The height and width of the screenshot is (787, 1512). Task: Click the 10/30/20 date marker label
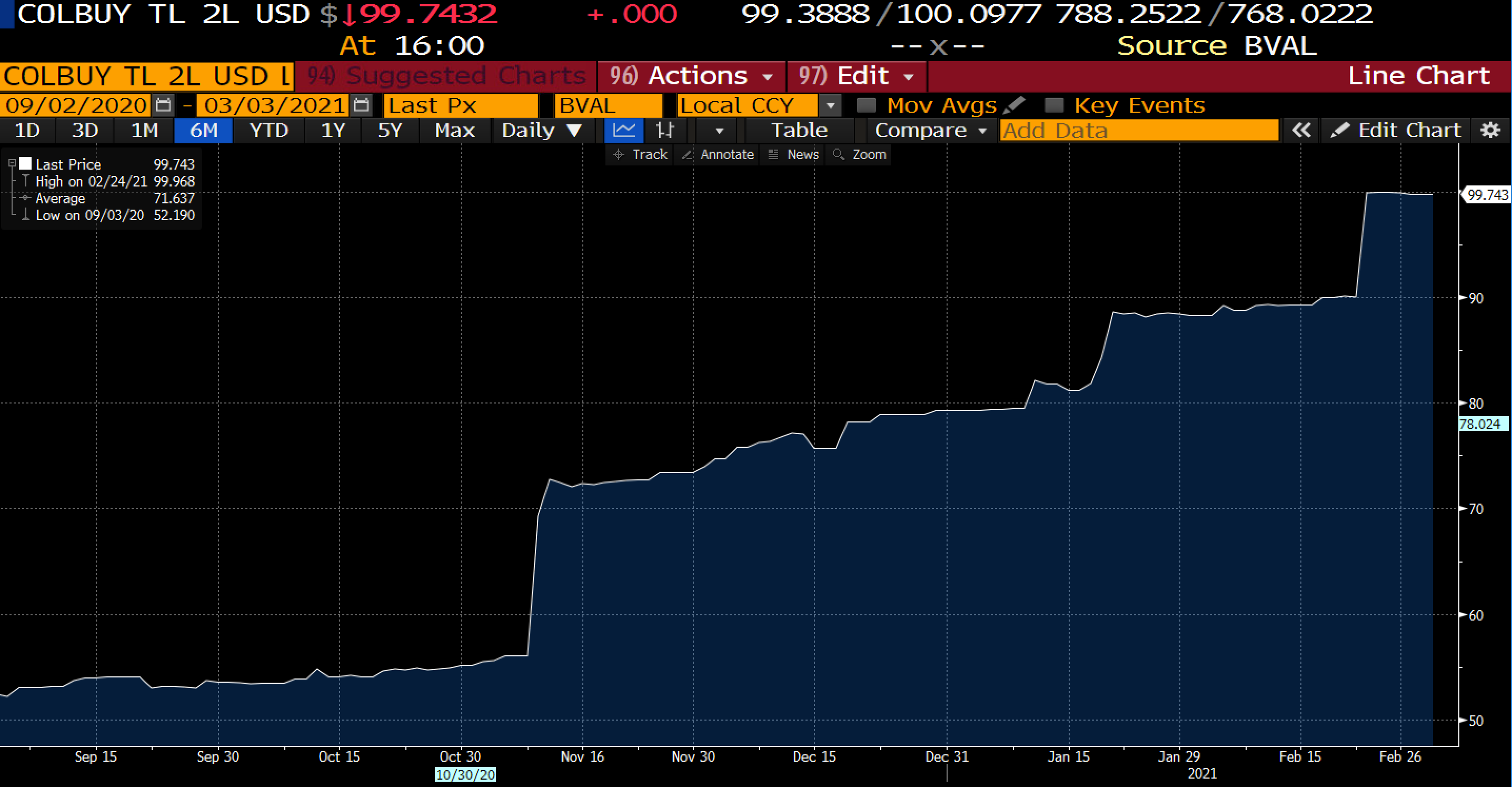pos(465,775)
